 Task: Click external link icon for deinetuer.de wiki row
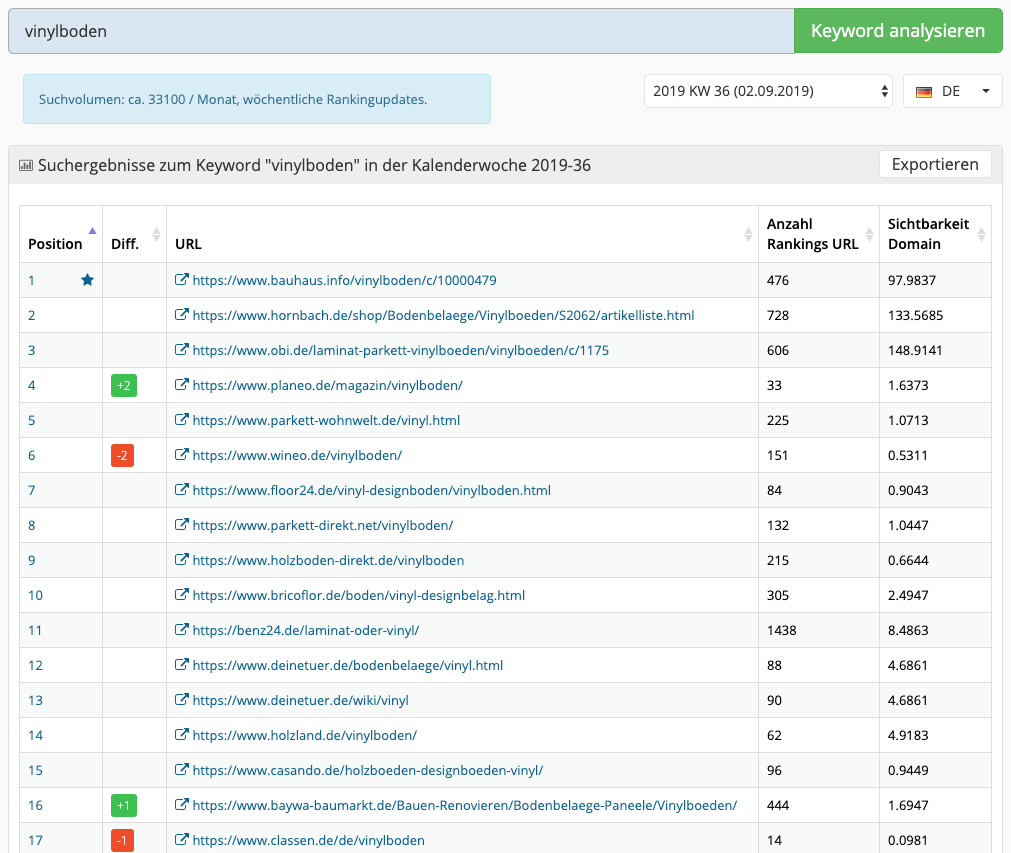coord(182,699)
